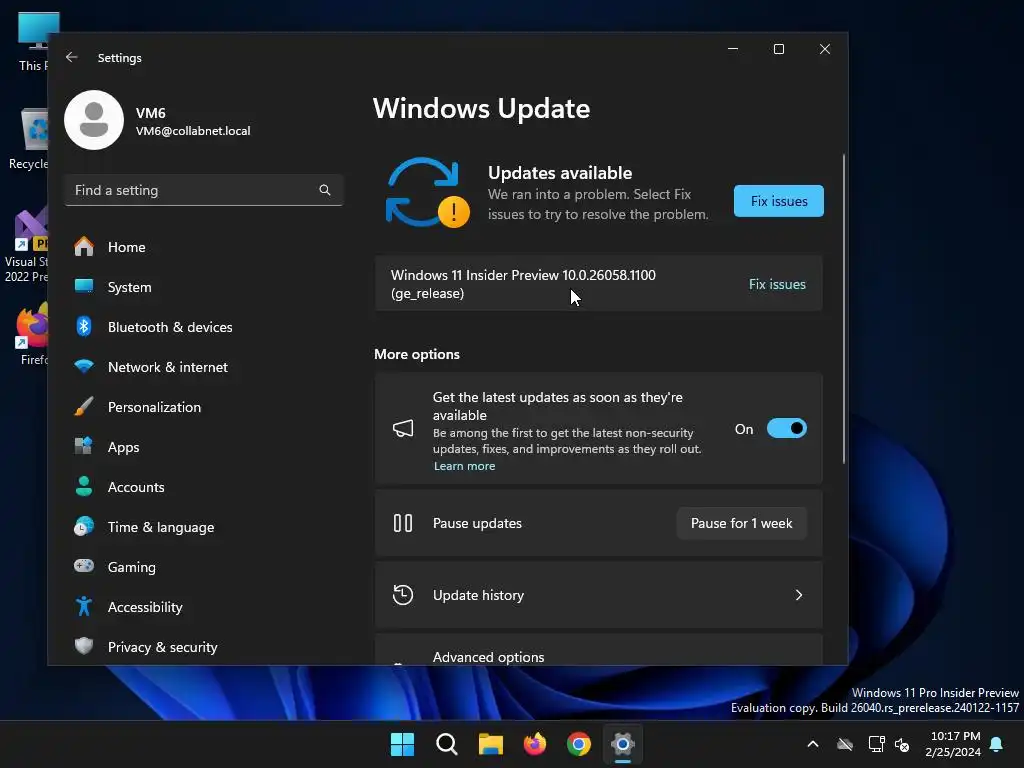Image resolution: width=1024 pixels, height=768 pixels.
Task: Click the Personalization paintbrush icon
Action: tap(84, 406)
